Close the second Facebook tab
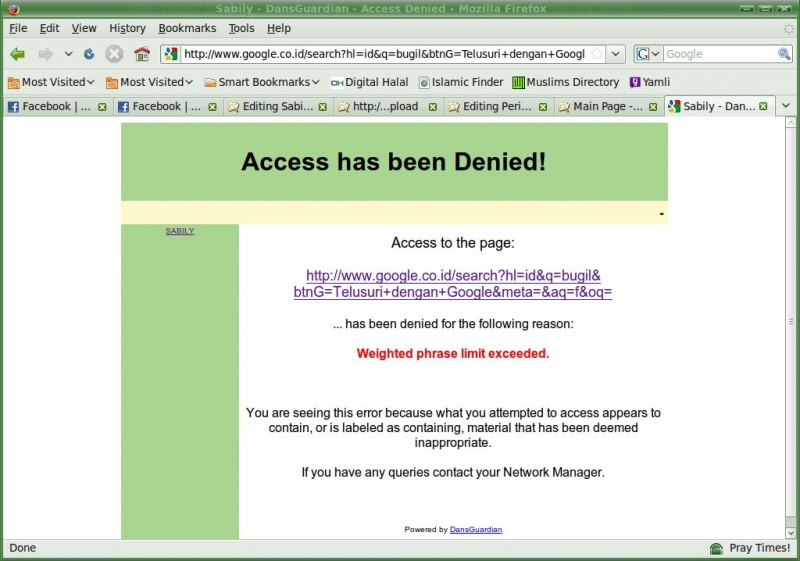 coord(213,107)
